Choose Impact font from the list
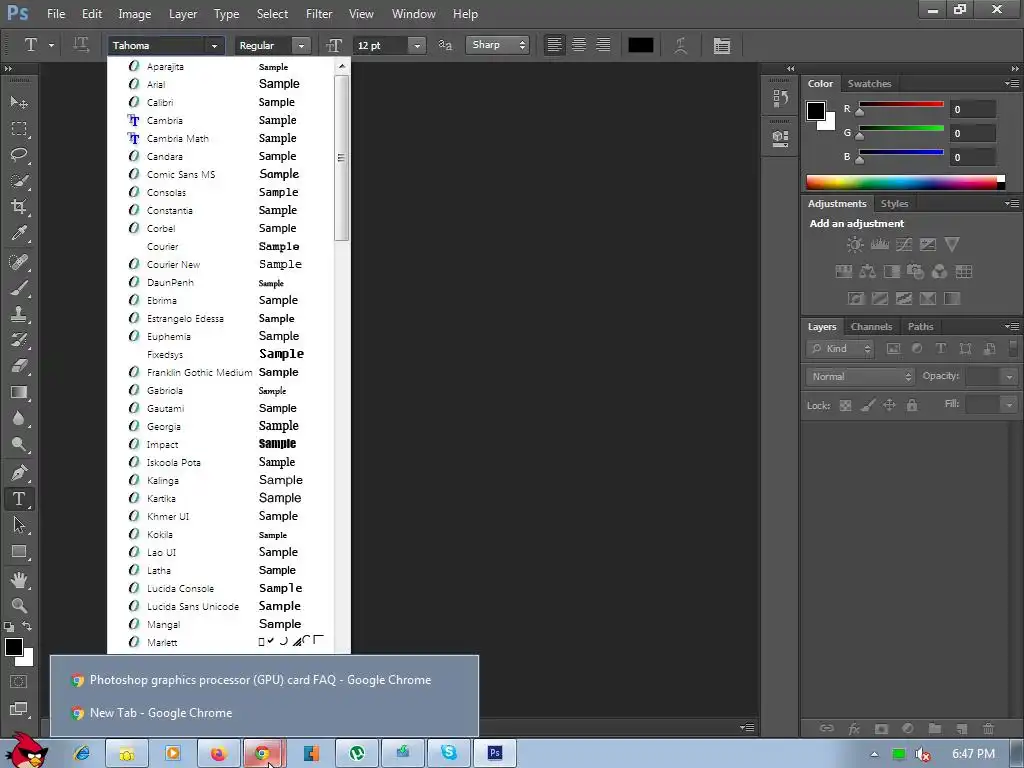 point(221,445)
